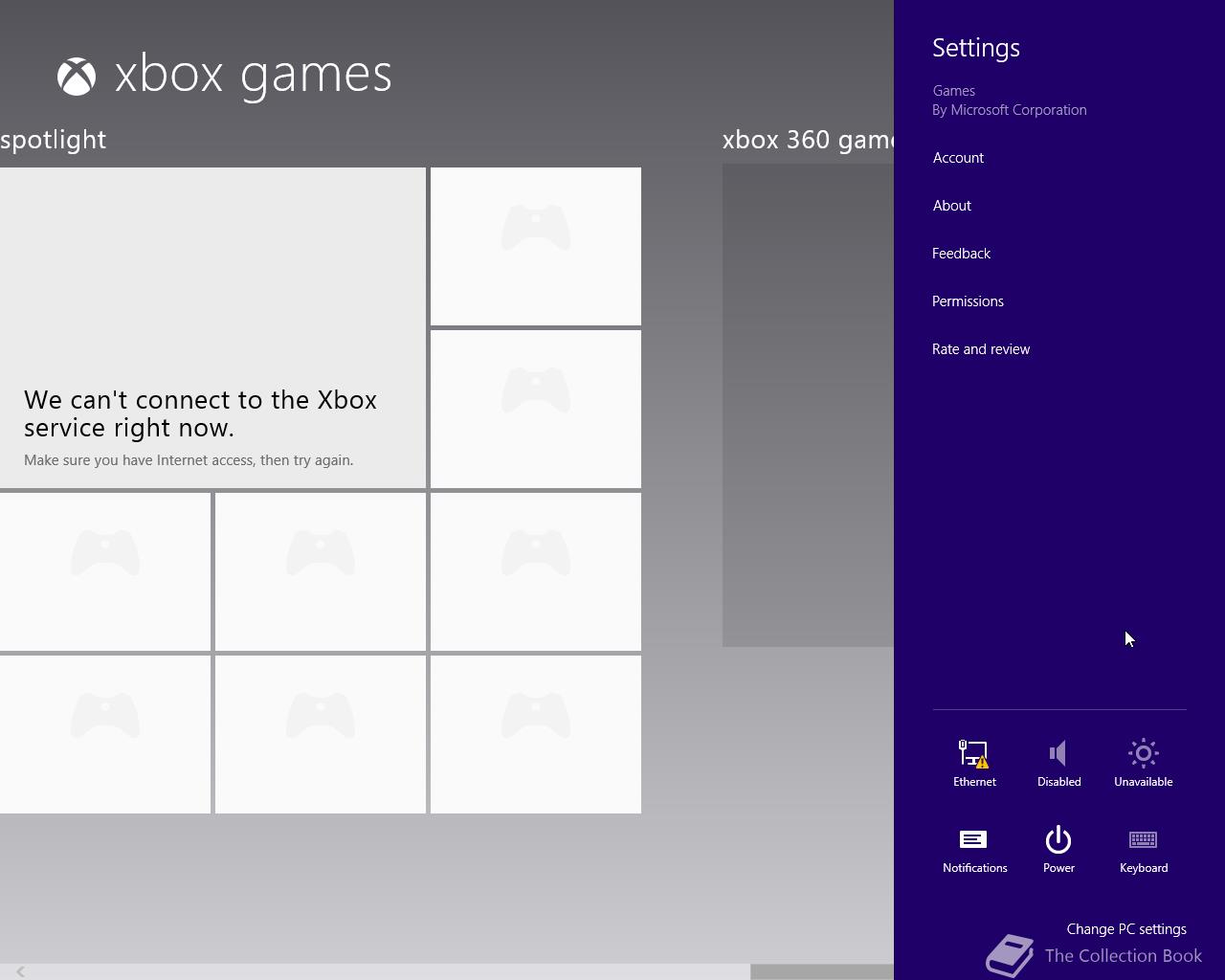Select Feedback in the Settings pane
Screen dimensions: 1225x980
tap(961, 254)
